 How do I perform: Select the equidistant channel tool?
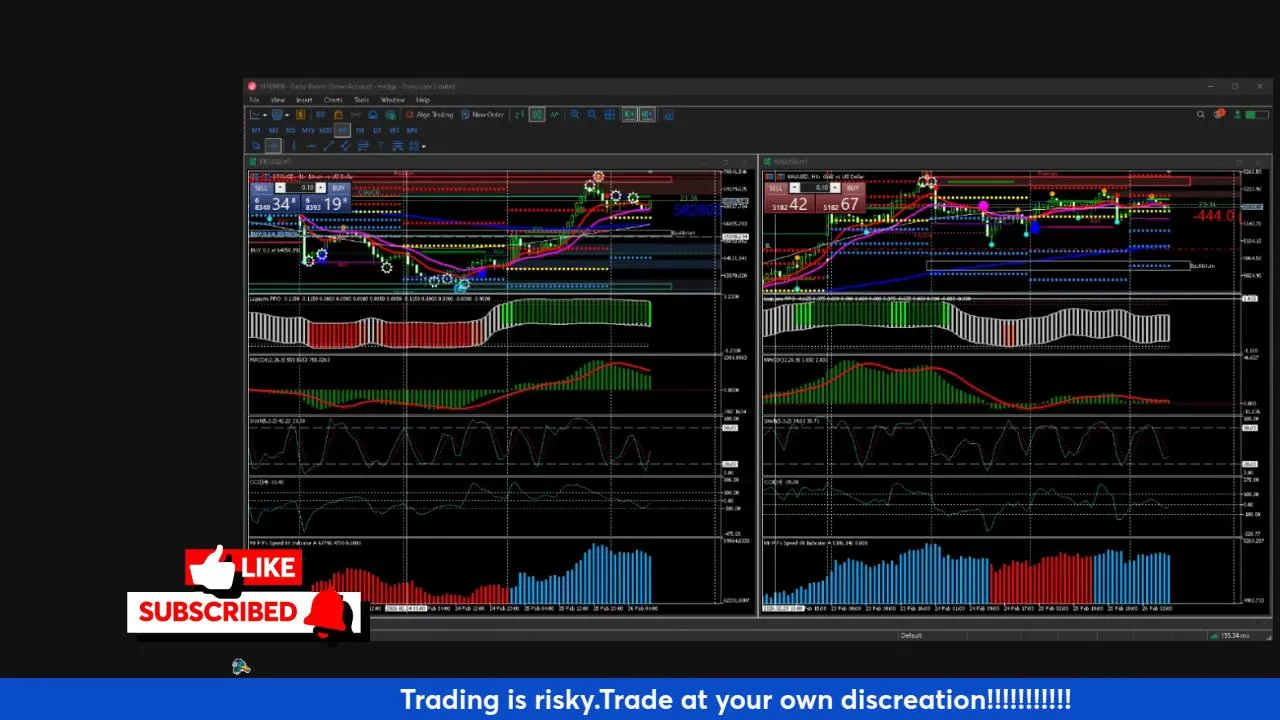345,146
